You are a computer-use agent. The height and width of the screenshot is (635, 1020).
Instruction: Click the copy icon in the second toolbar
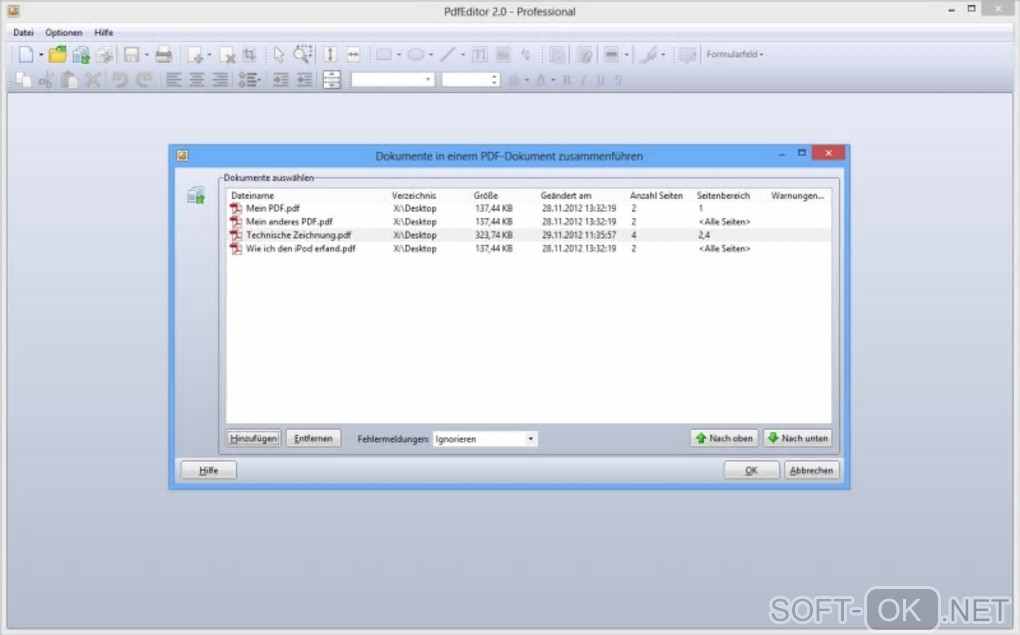pyautogui.click(x=23, y=80)
